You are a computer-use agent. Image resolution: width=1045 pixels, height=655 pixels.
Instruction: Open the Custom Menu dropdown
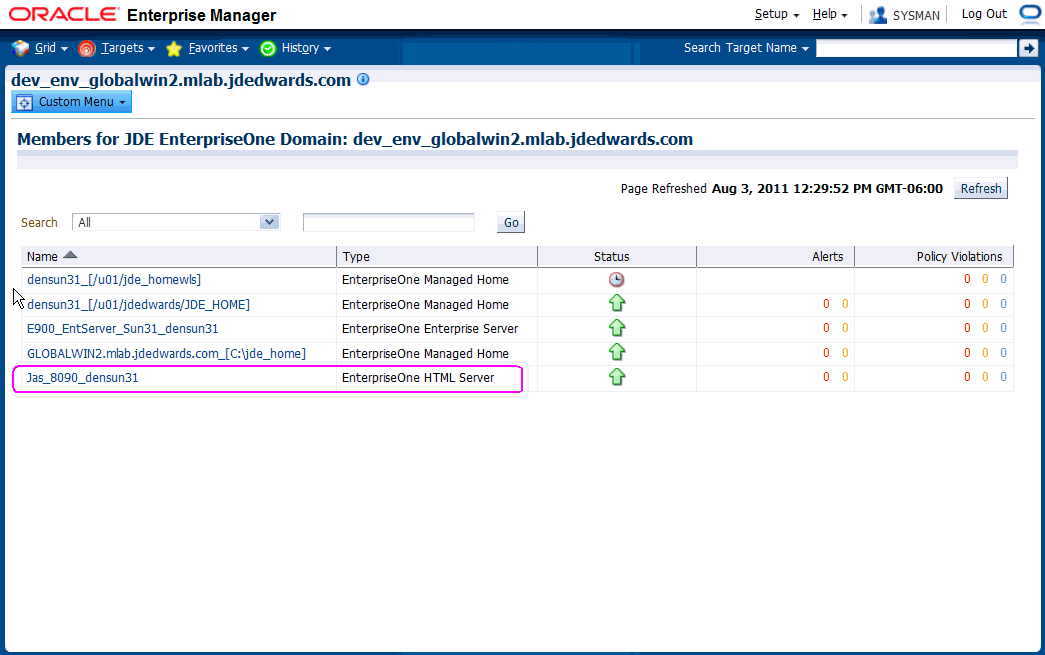click(x=72, y=102)
